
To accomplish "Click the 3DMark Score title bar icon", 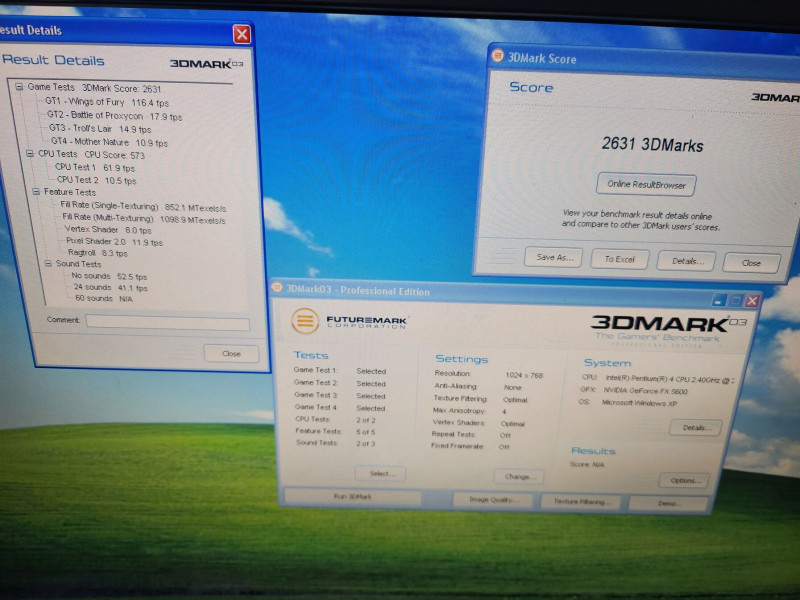I will click(498, 56).
